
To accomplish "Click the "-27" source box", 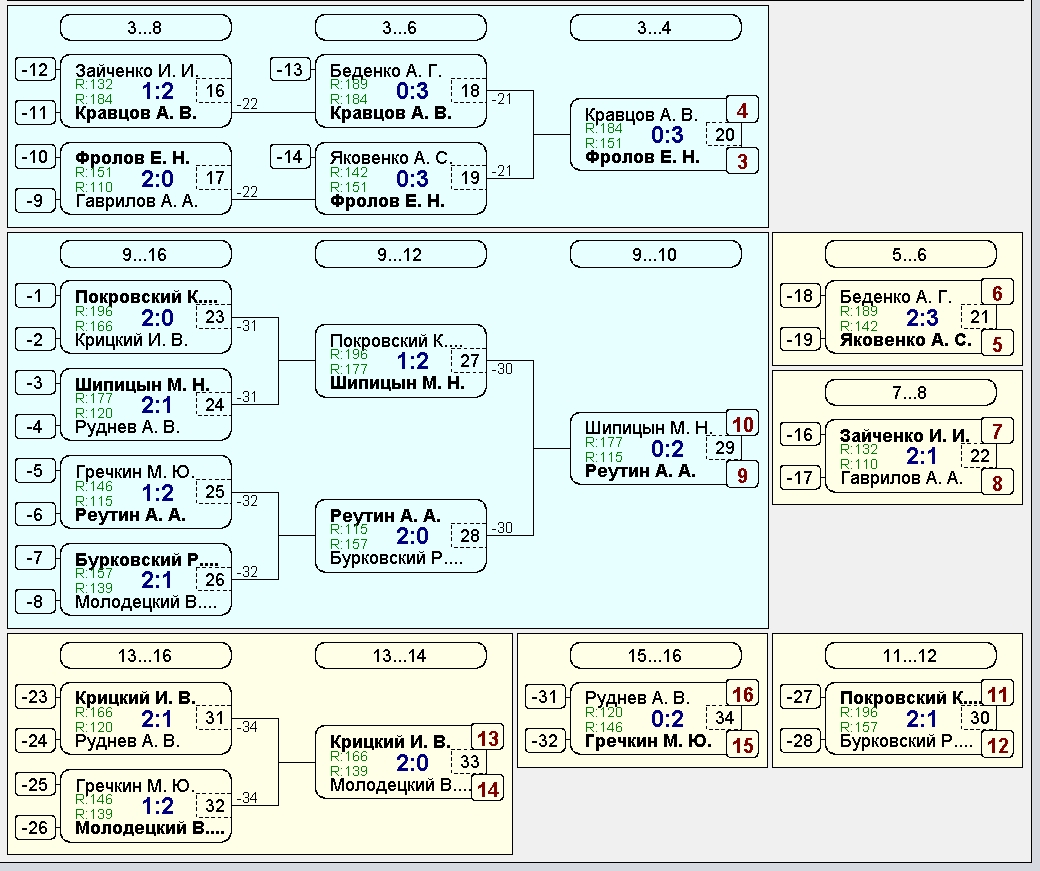I will click(800, 697).
